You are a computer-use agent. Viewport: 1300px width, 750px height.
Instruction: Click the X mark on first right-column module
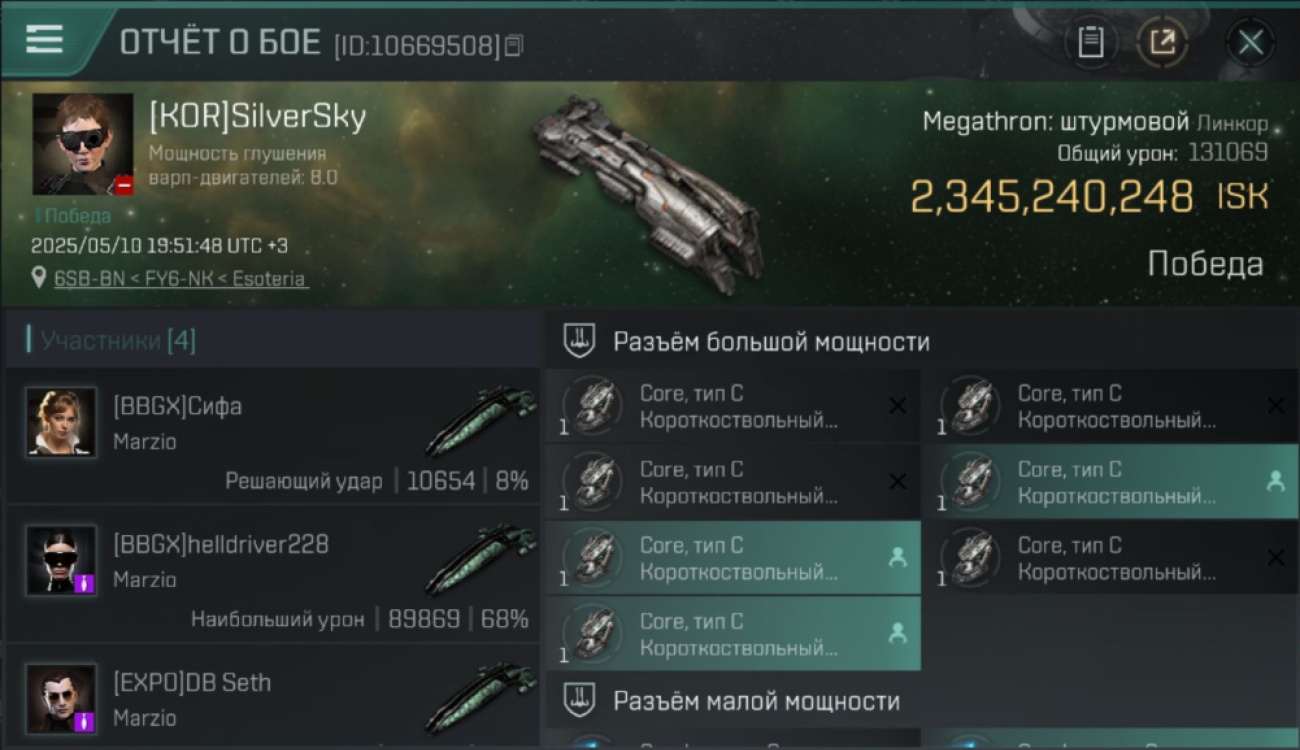1275,406
